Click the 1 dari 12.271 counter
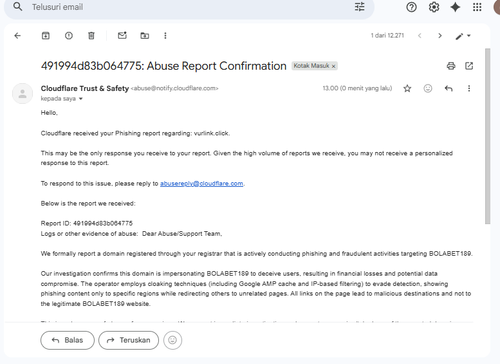The image size is (500, 364). (387, 35)
